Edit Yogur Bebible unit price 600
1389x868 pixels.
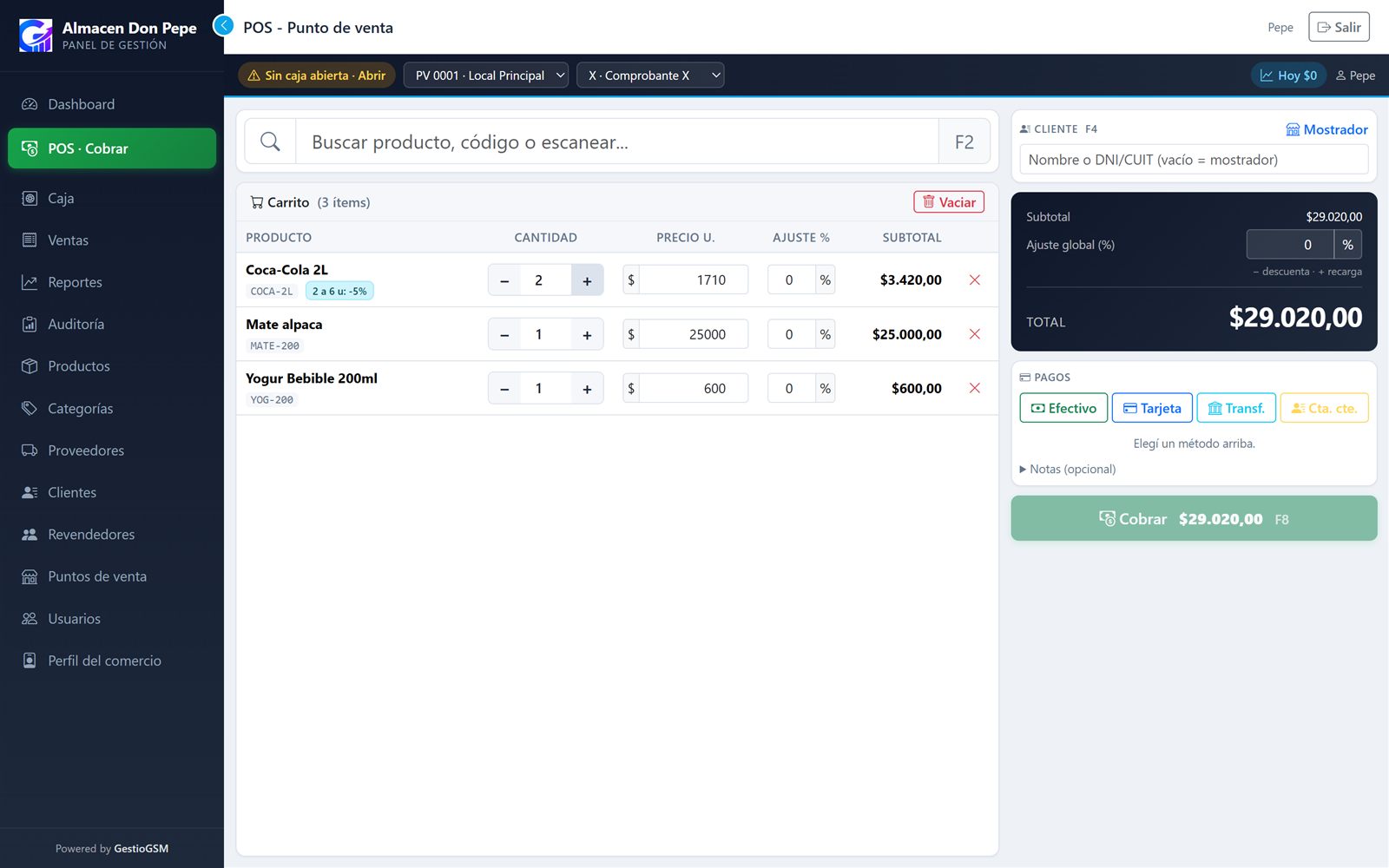[x=694, y=388]
